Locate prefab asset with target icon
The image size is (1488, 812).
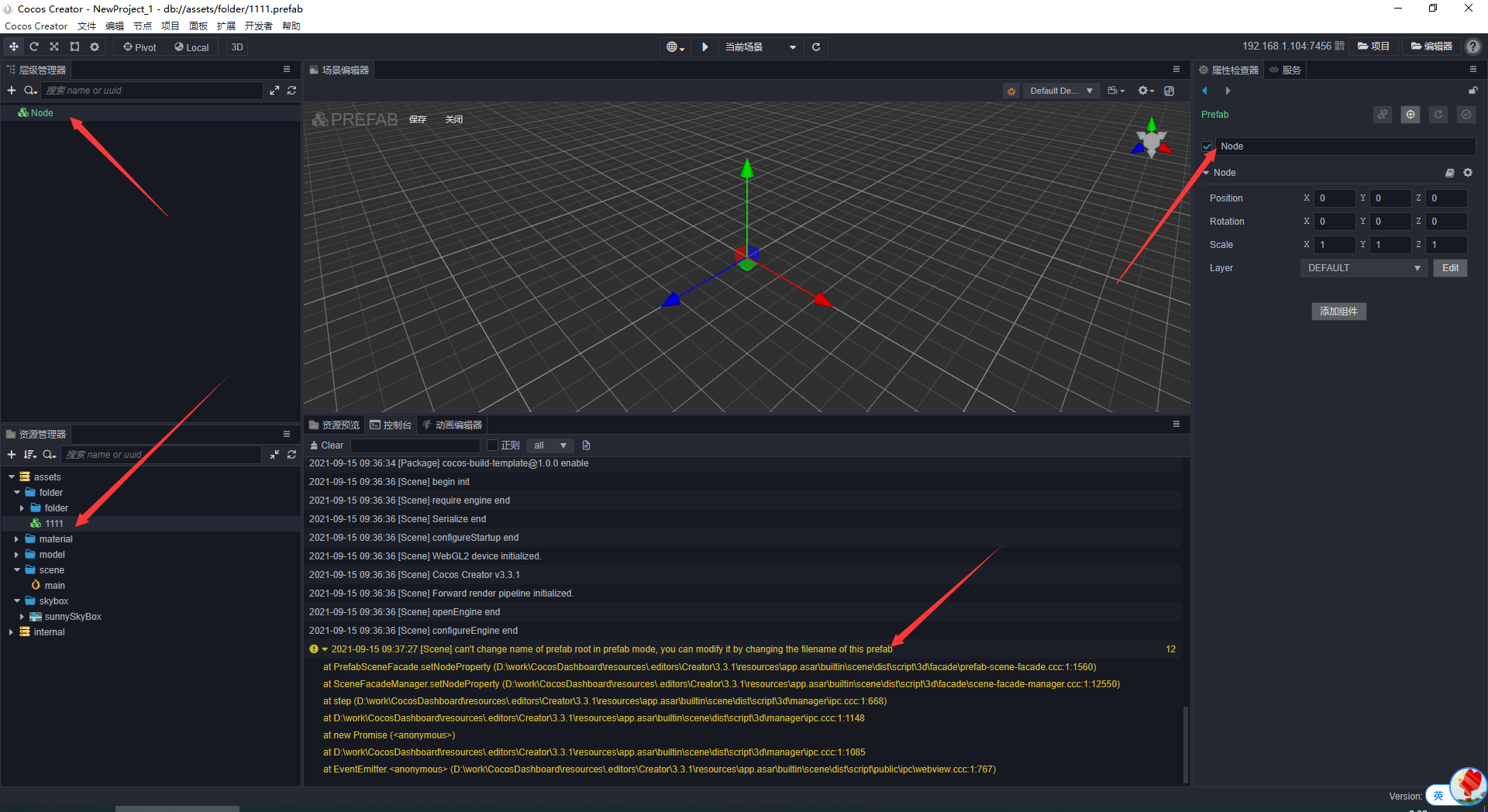point(1410,115)
